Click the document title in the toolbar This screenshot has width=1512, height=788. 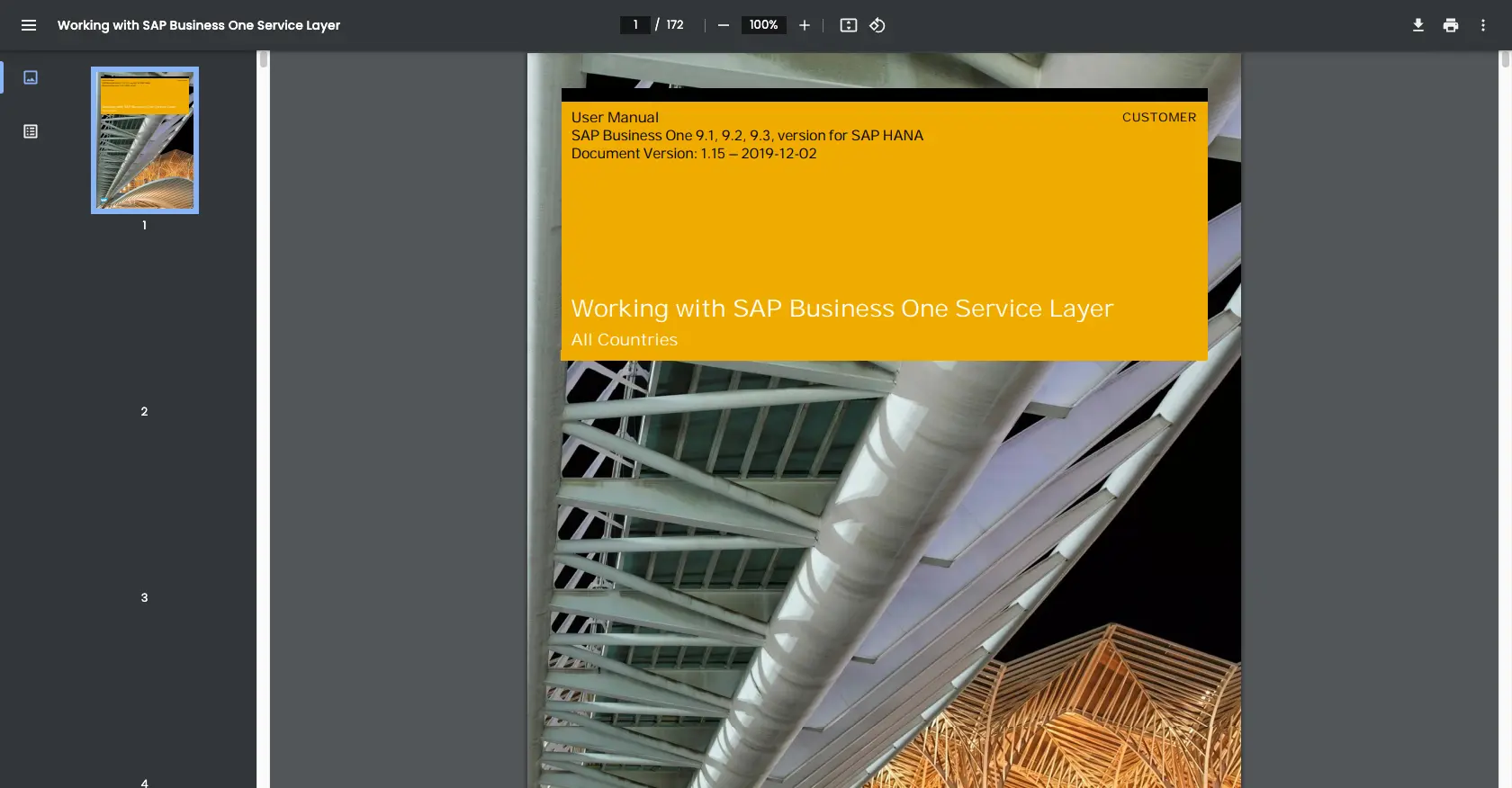pyautogui.click(x=199, y=25)
